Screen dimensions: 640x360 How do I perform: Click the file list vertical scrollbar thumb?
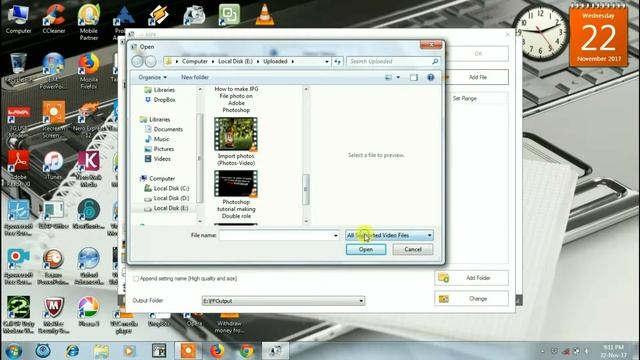coord(306,189)
